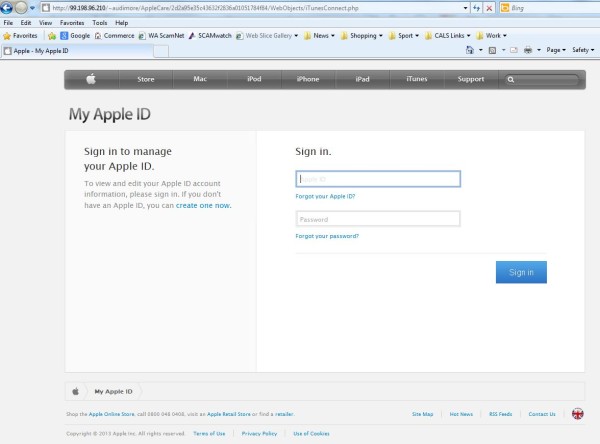Open the Commerce favorites link
This screenshot has height=444, width=600.
pyautogui.click(x=114, y=36)
